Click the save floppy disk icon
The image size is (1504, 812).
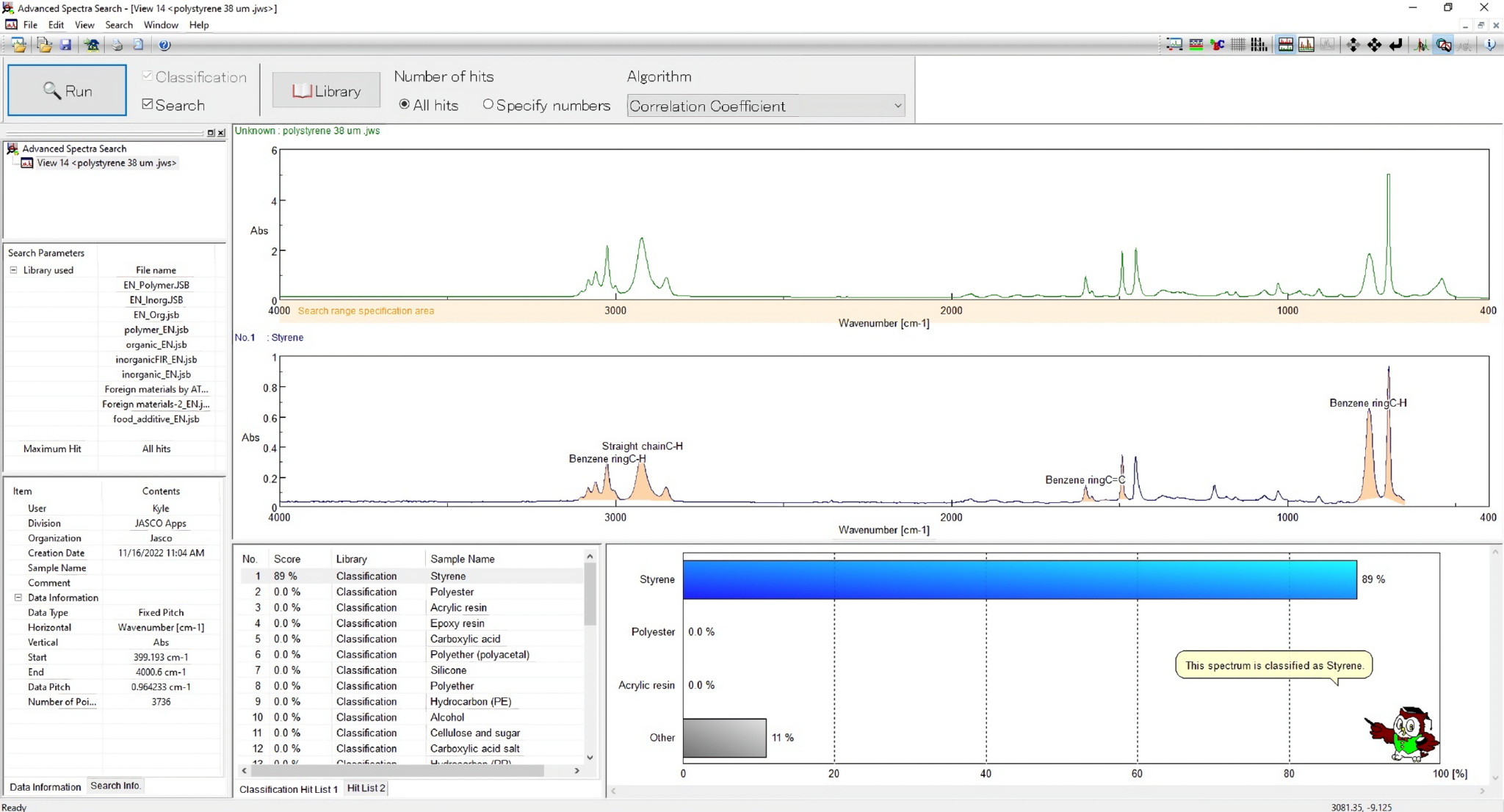(66, 45)
